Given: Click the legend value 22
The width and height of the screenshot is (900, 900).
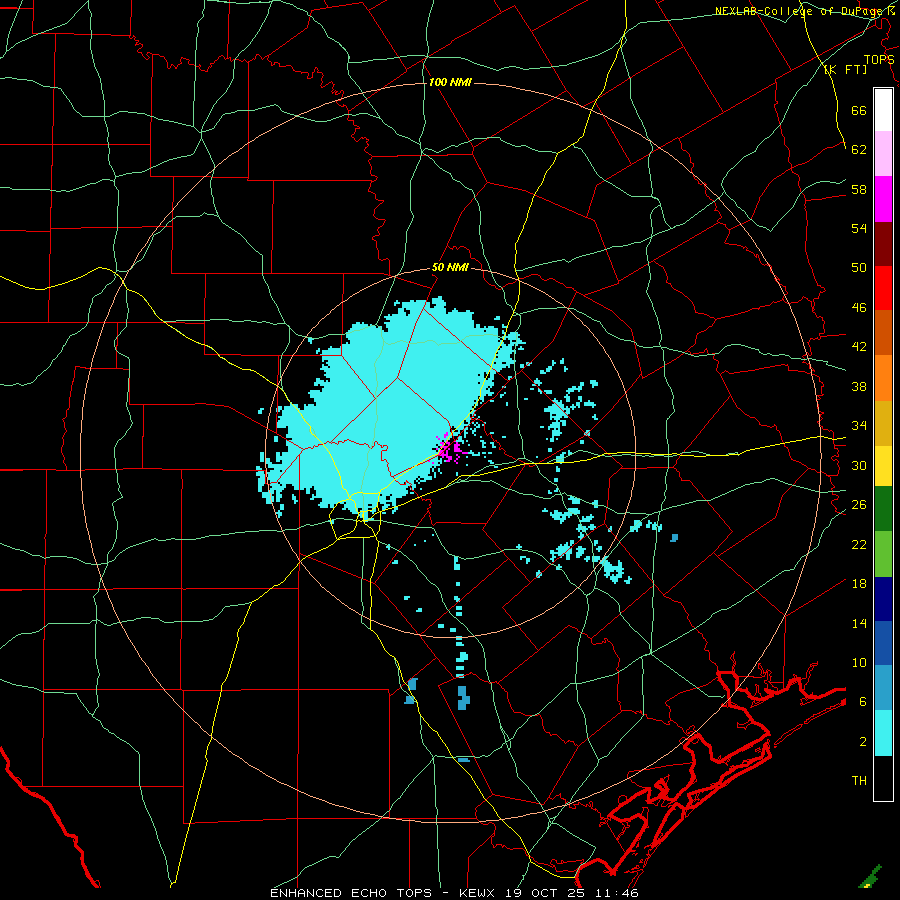Looking at the screenshot, I should 859,544.
